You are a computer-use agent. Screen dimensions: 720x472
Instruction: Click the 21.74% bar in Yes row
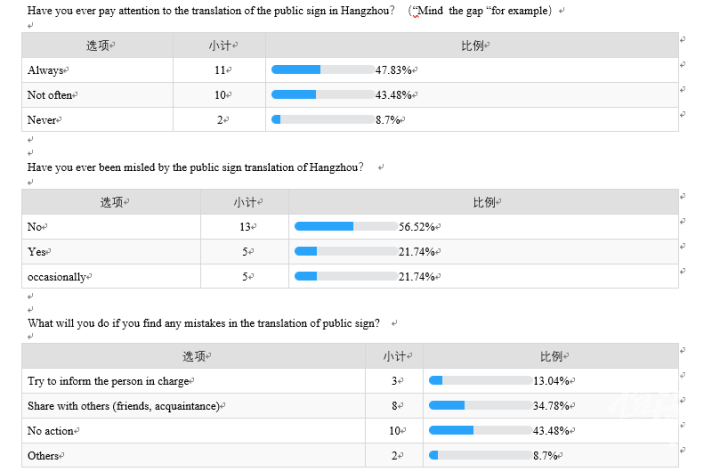pyautogui.click(x=346, y=251)
